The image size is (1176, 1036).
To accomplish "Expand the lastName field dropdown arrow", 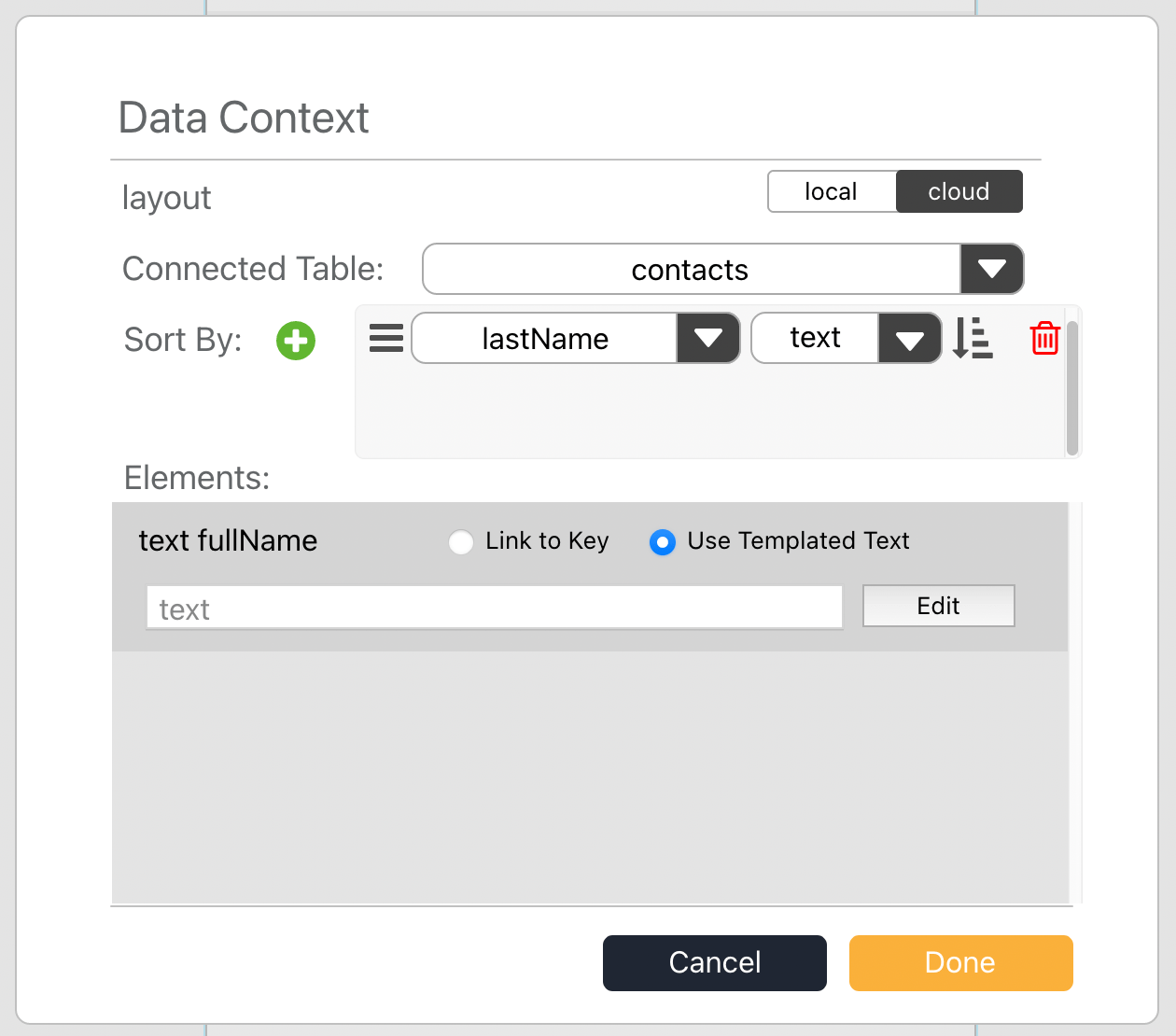I will pos(708,338).
